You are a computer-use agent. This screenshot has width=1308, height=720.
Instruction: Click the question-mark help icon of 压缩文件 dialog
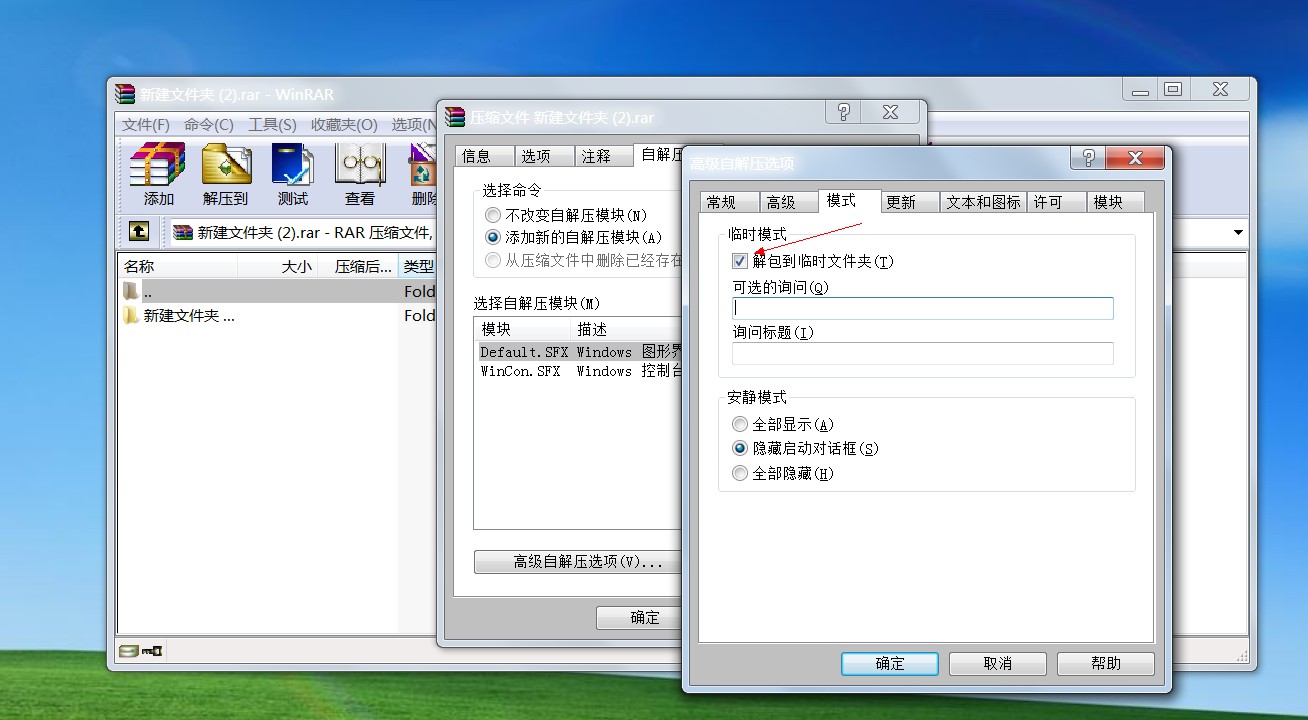click(x=844, y=112)
